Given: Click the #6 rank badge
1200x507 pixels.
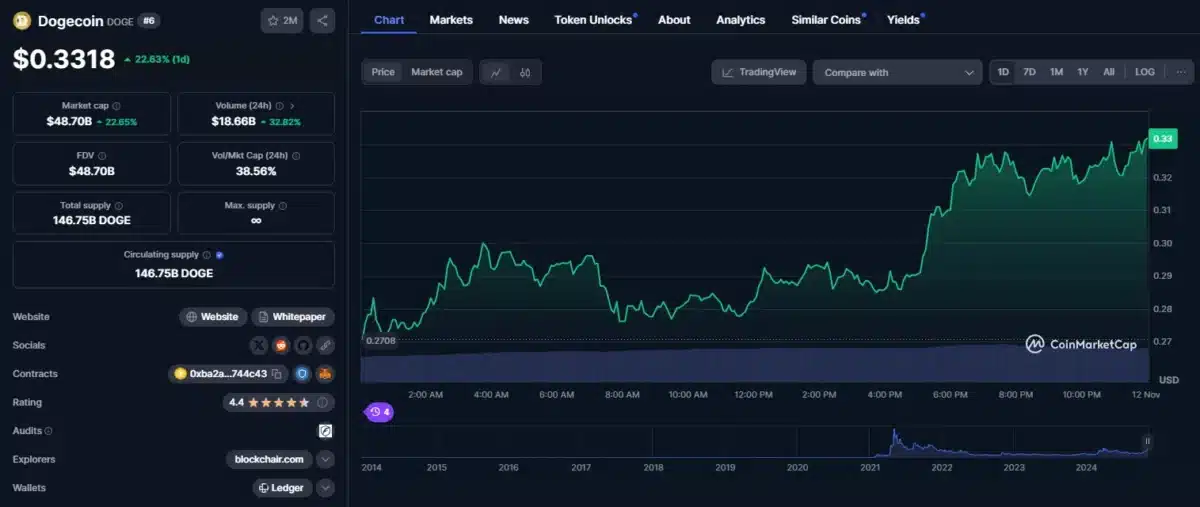Looking at the screenshot, I should pyautogui.click(x=147, y=20).
